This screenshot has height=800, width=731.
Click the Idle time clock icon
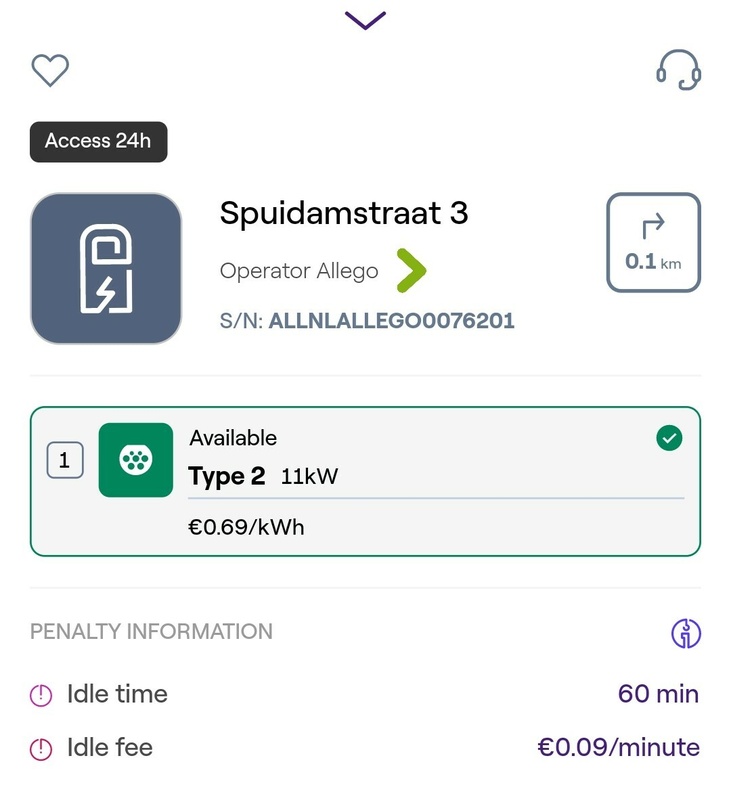(x=41, y=695)
